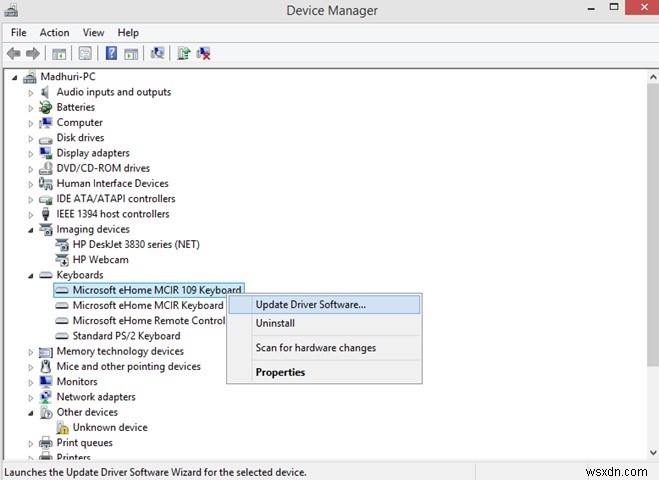Click the blue Help question mark icon
This screenshot has height=482, width=659.
111,53
